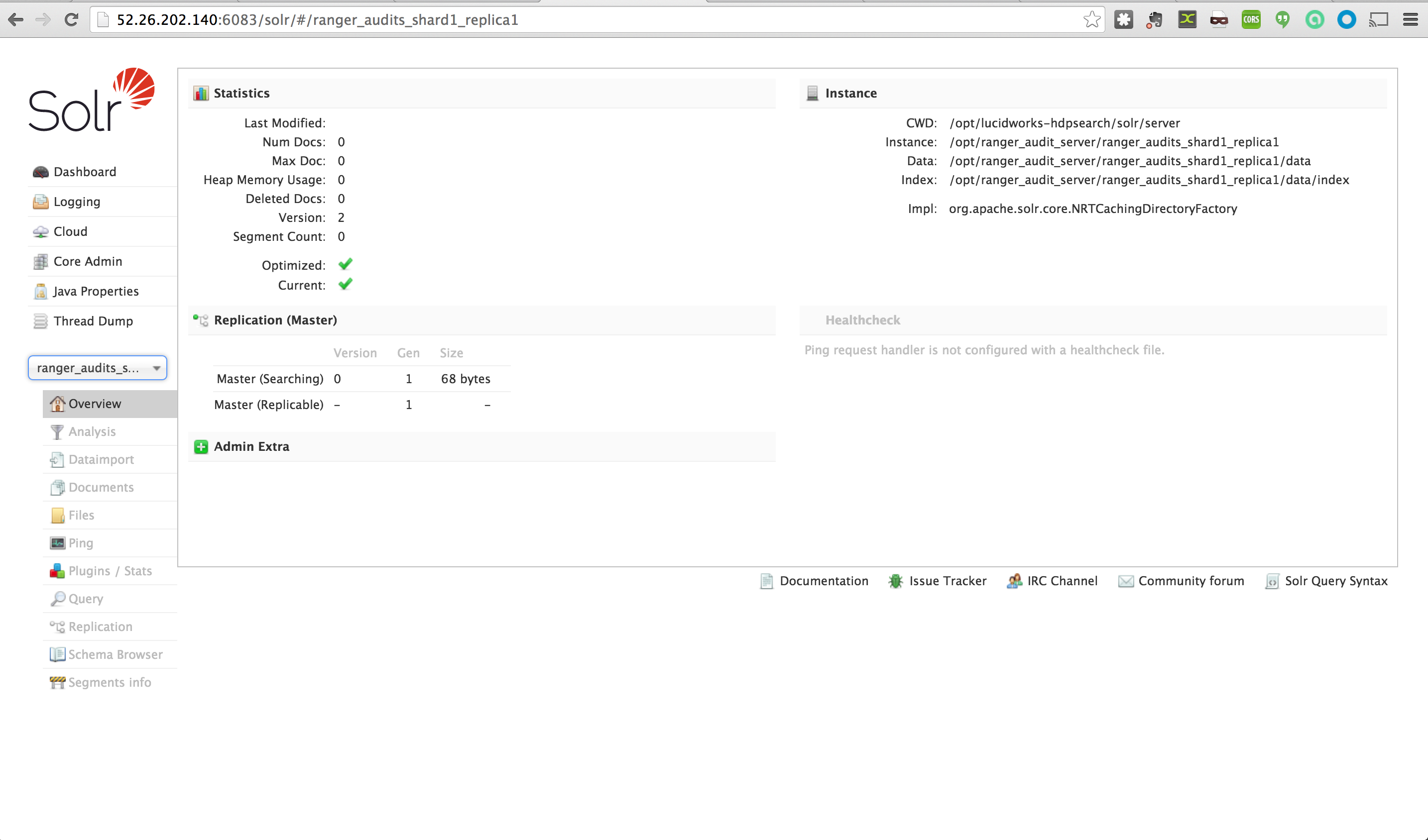Open the Schema Browser core page
The height and width of the screenshot is (840, 1428).
(116, 655)
